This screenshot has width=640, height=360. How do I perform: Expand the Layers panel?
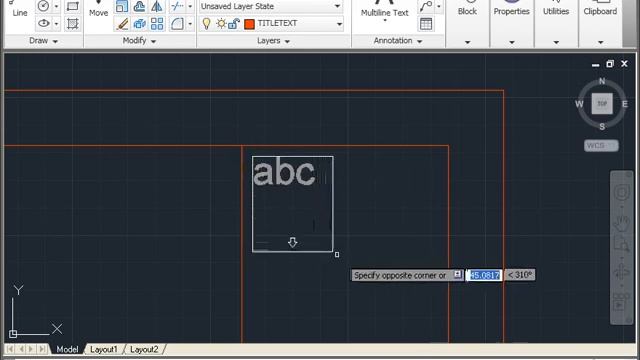click(273, 41)
